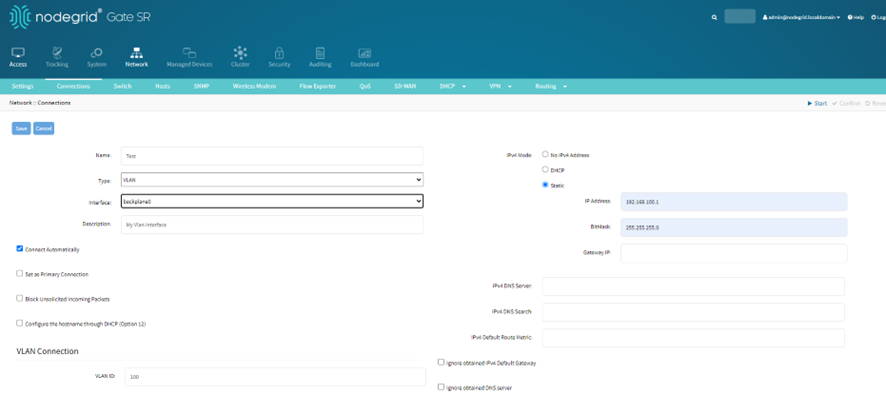Select DHCP IPv4 mode radio option

coord(545,170)
